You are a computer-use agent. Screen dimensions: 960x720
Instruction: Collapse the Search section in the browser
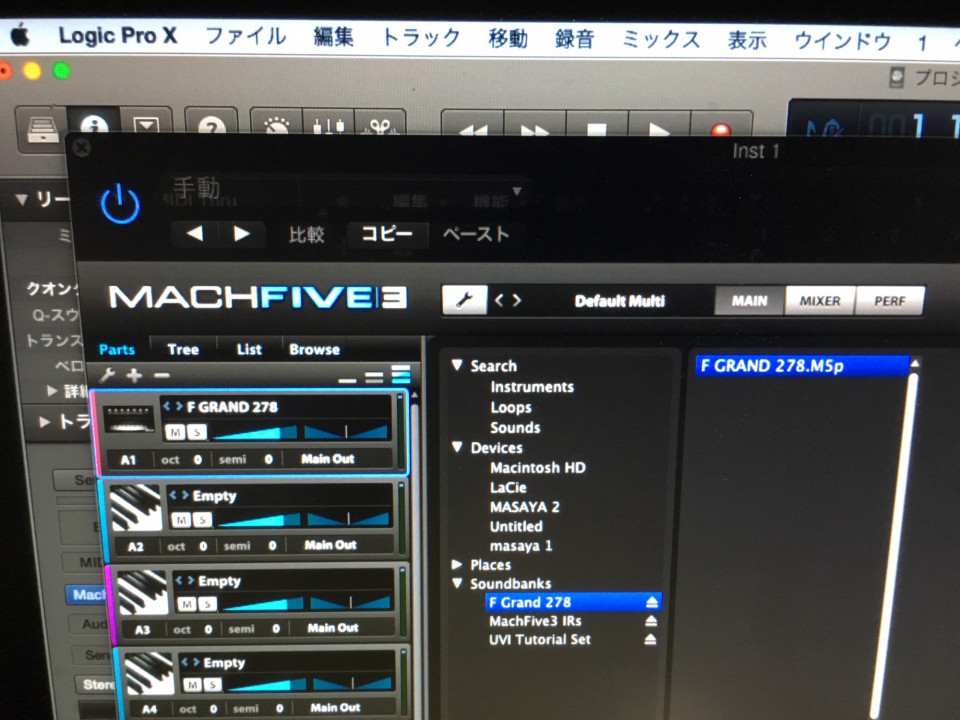tap(457, 365)
